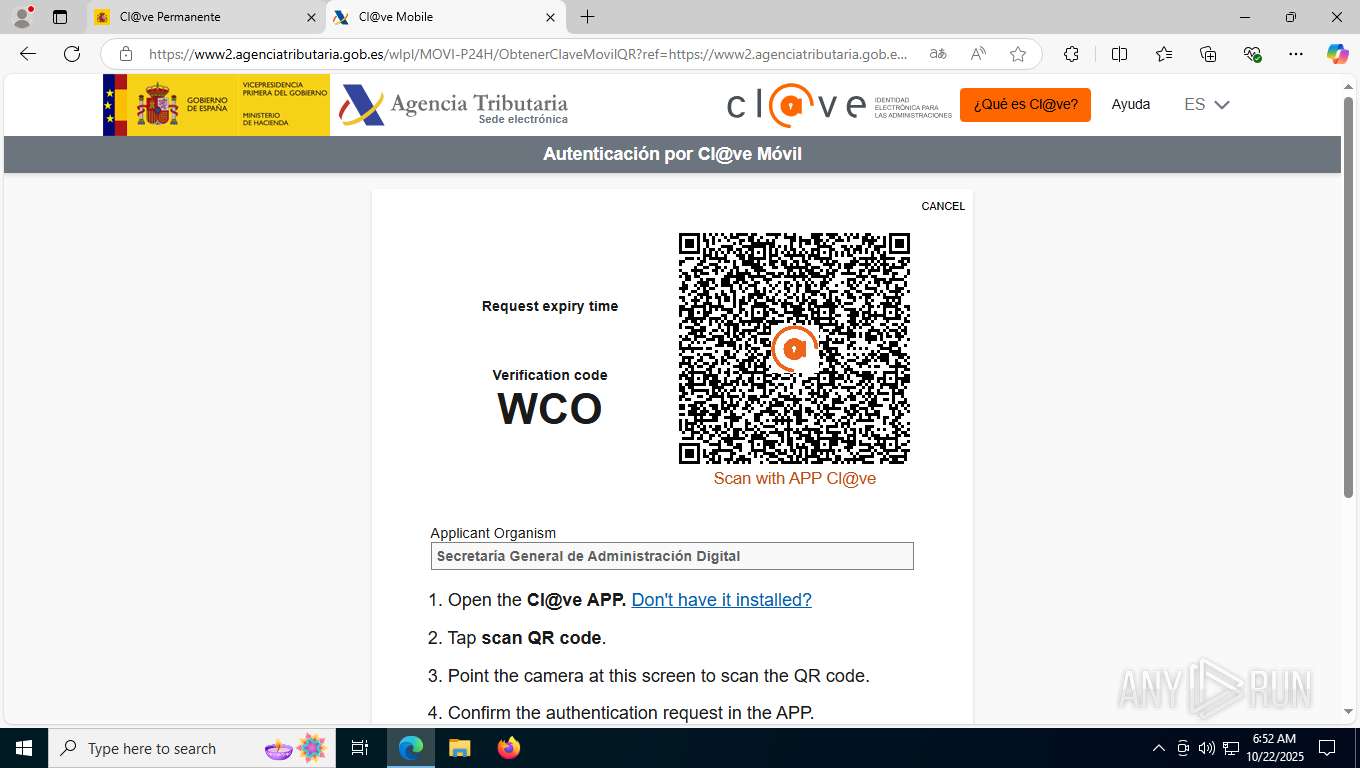The height and width of the screenshot is (768, 1360).
Task: Go back to previous page
Action: tap(28, 54)
